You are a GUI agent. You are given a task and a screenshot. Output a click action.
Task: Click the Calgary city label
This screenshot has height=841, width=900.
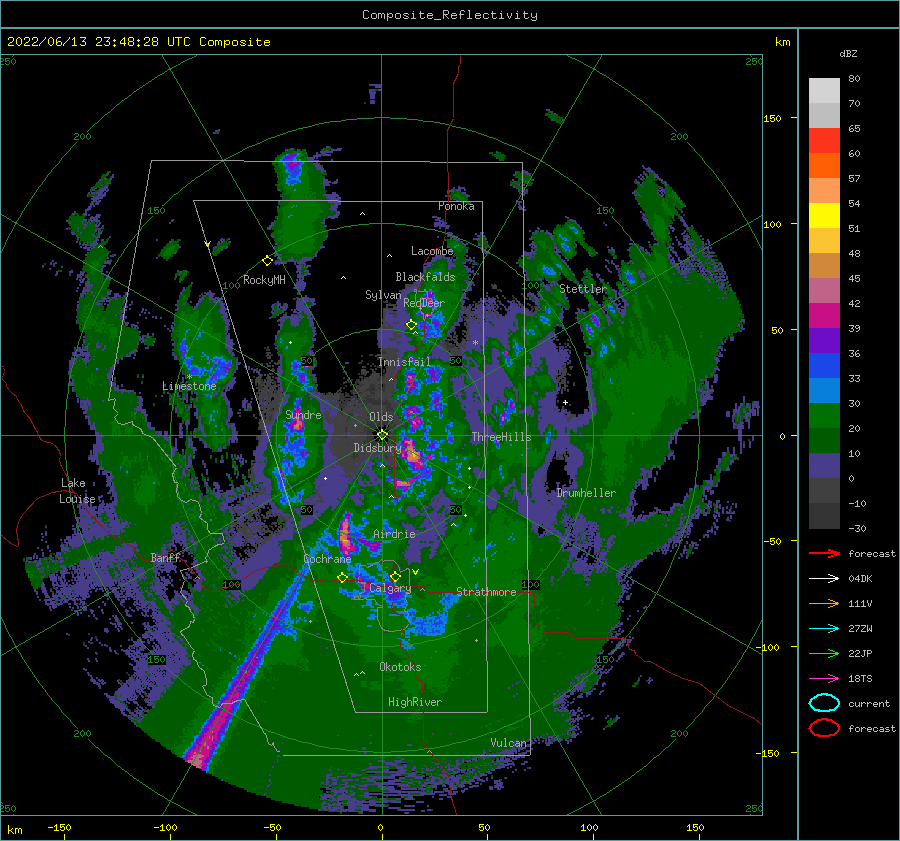[x=390, y=588]
